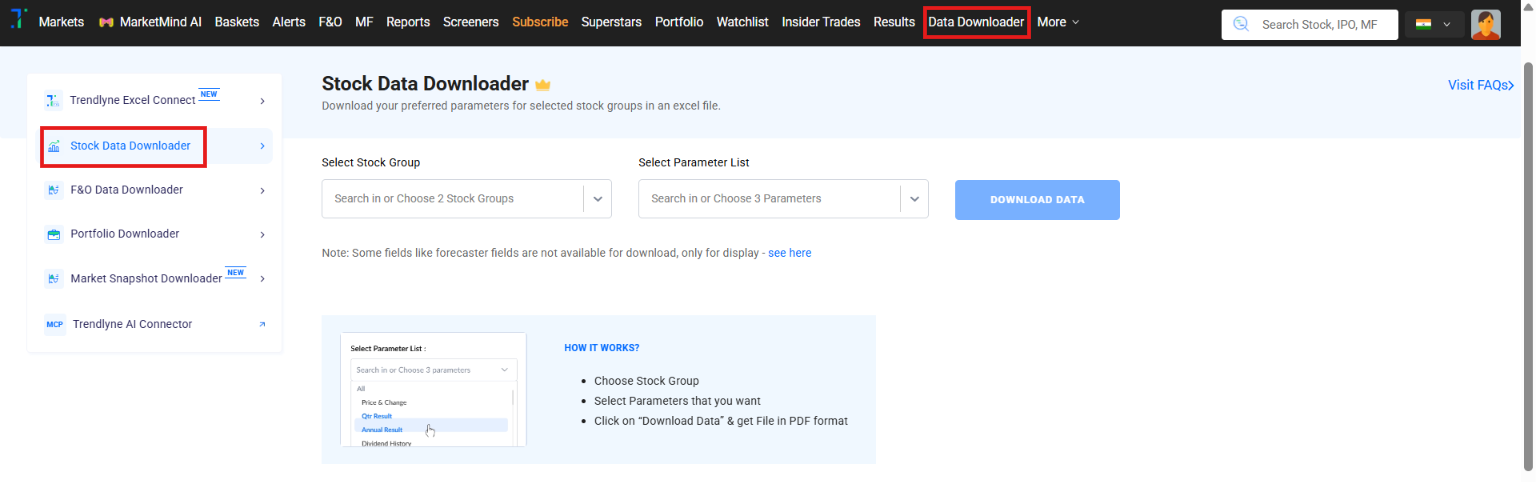The image size is (1536, 482).
Task: Expand the F&O Data Downloader chevron
Action: [x=262, y=190]
